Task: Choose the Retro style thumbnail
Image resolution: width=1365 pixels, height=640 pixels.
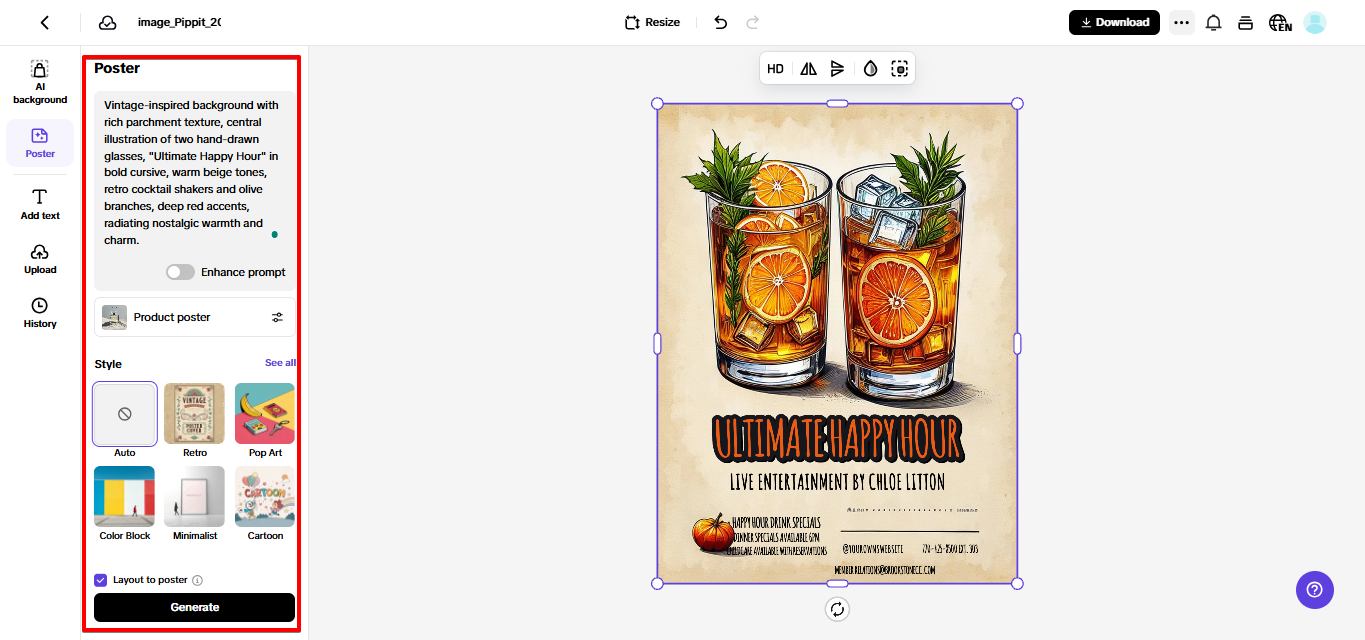Action: click(x=195, y=414)
